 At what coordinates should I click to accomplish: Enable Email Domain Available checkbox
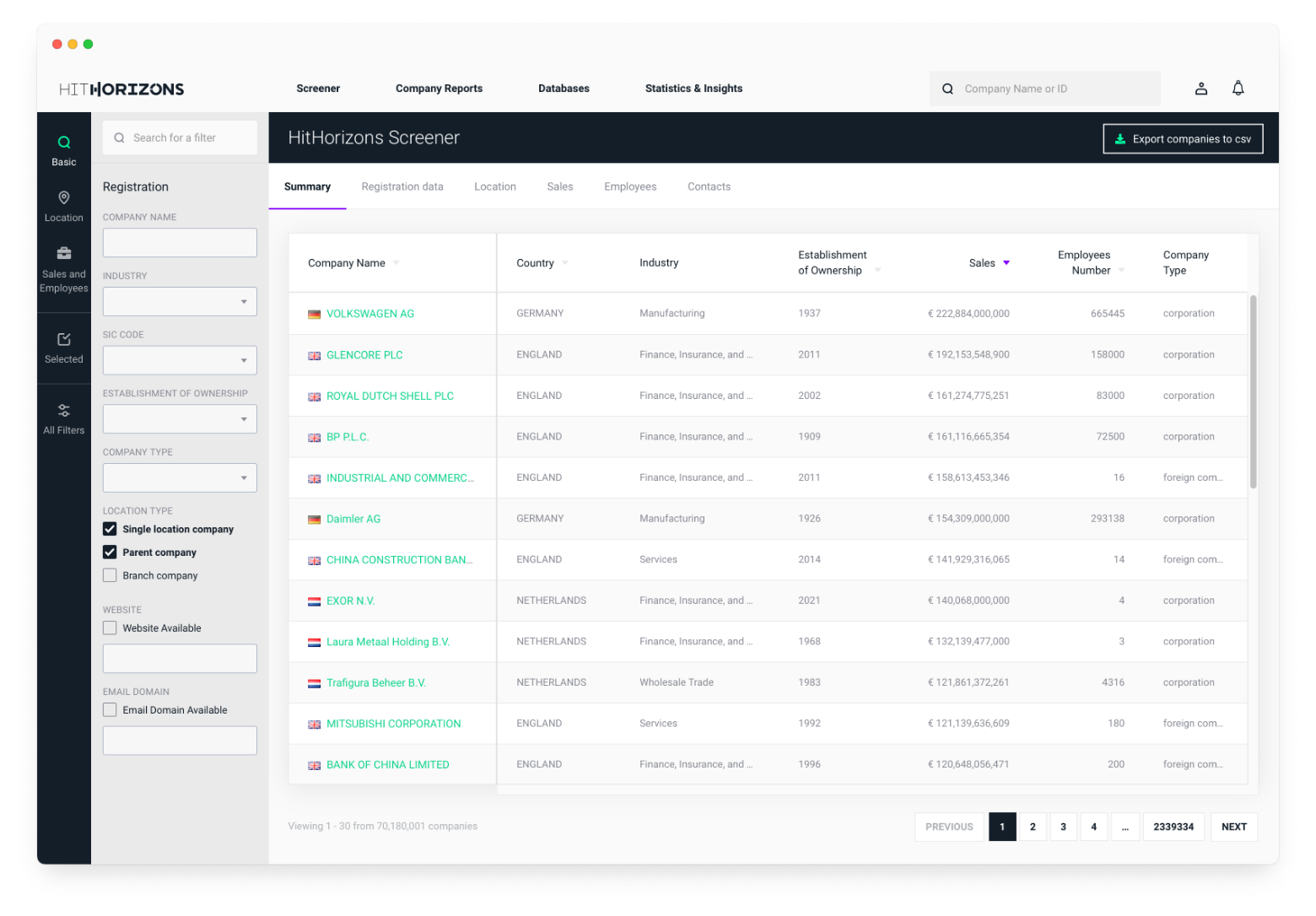110,710
